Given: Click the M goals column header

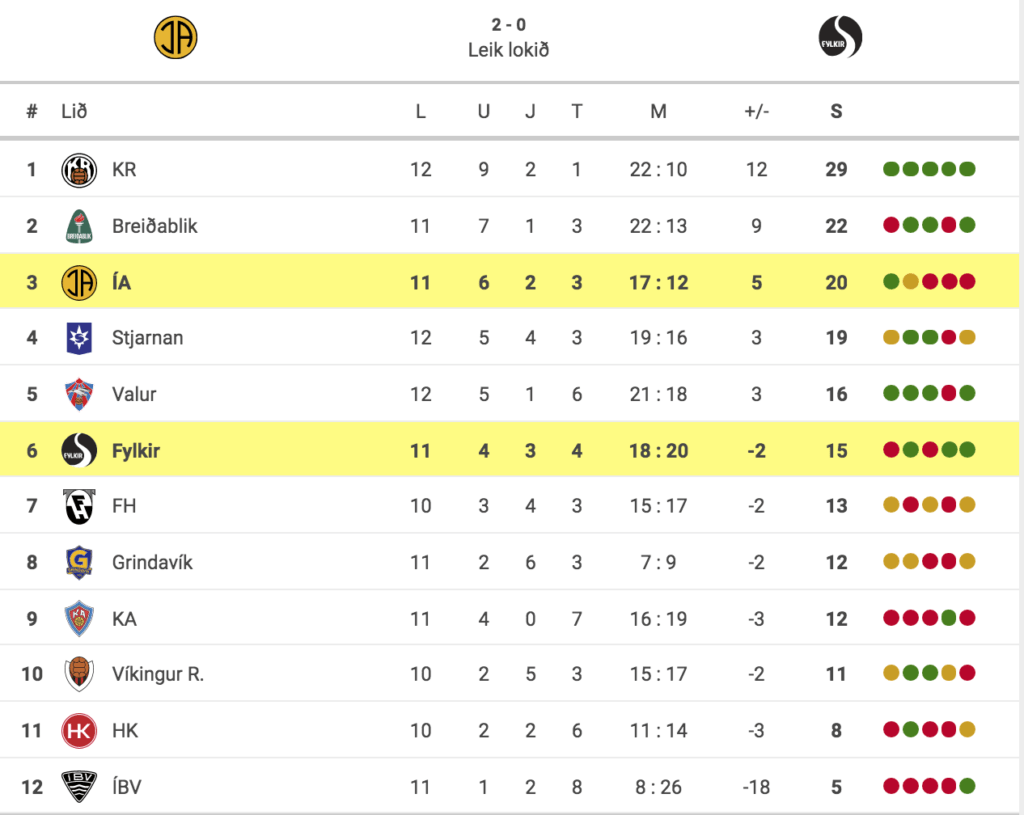Looking at the screenshot, I should [658, 112].
